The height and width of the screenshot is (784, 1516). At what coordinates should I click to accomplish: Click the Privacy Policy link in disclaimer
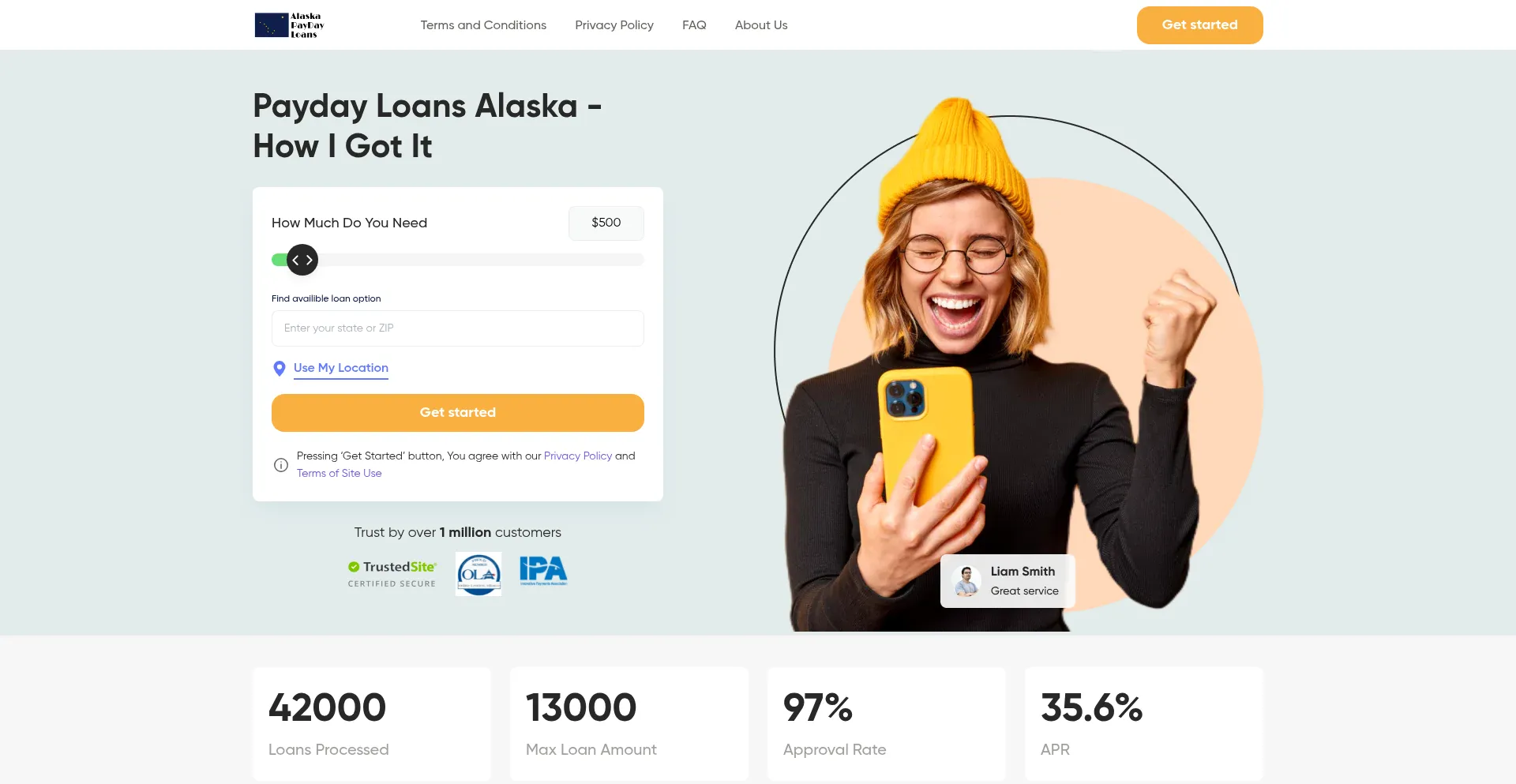578,456
